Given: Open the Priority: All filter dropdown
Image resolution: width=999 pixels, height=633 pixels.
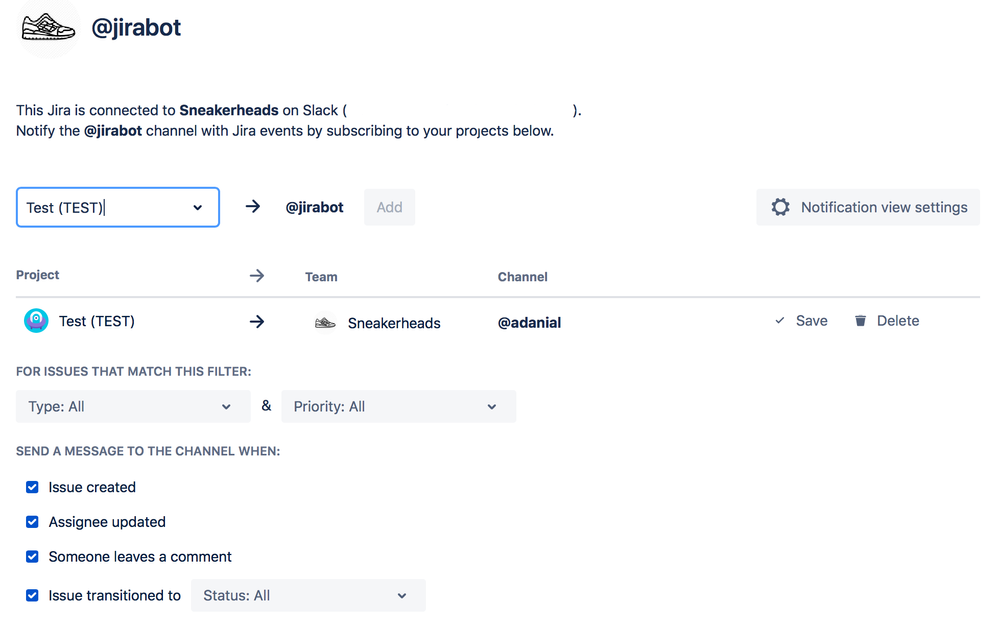Looking at the screenshot, I should (399, 406).
